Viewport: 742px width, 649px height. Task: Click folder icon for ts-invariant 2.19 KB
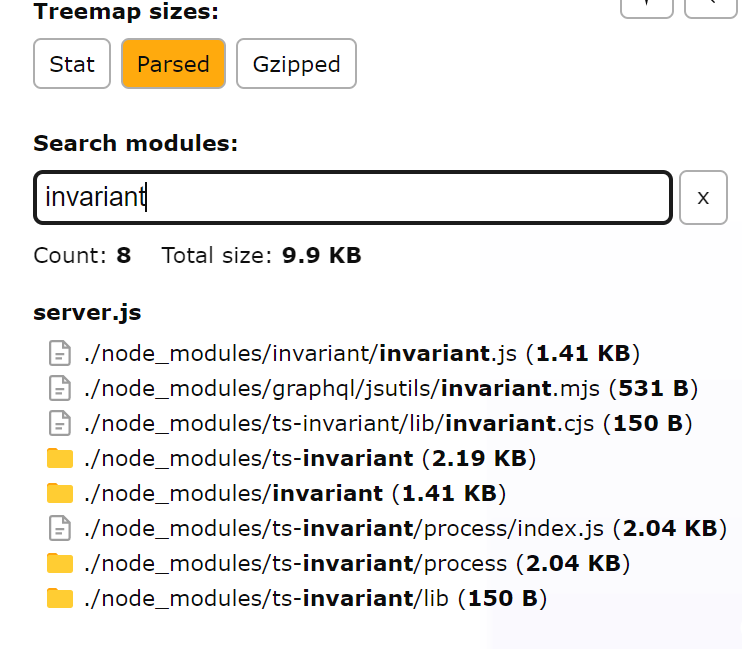(x=61, y=459)
